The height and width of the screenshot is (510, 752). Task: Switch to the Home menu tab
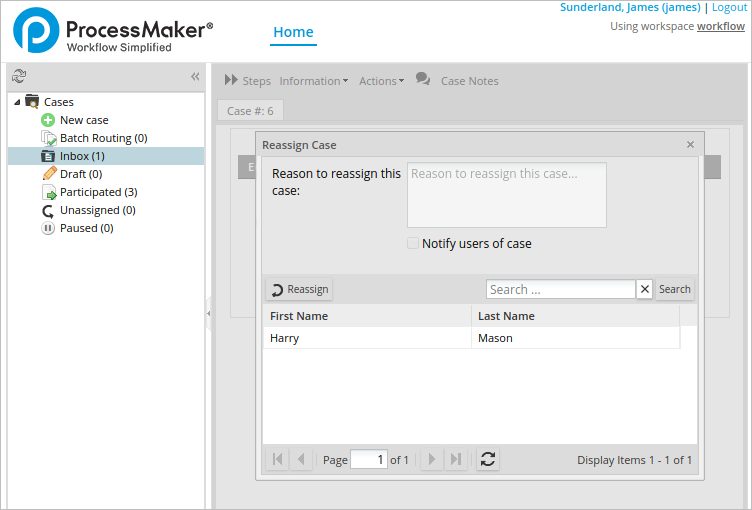point(293,32)
